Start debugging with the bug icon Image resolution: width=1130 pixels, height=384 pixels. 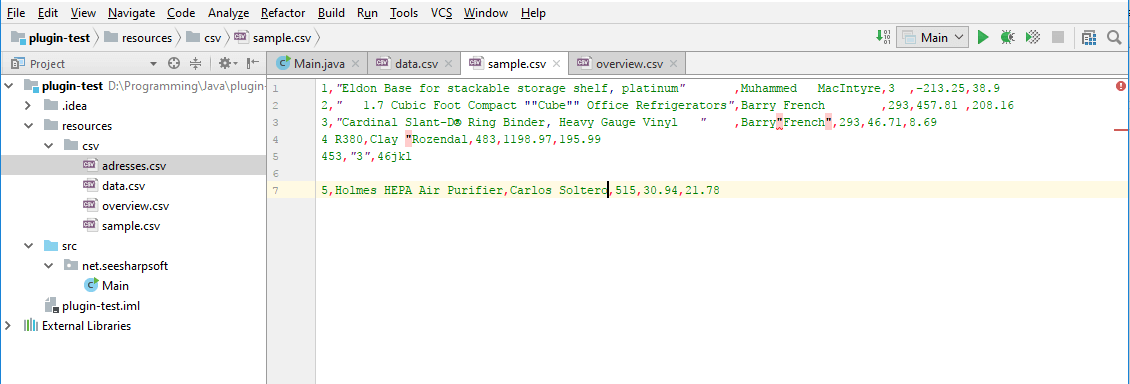pyautogui.click(x=1008, y=37)
